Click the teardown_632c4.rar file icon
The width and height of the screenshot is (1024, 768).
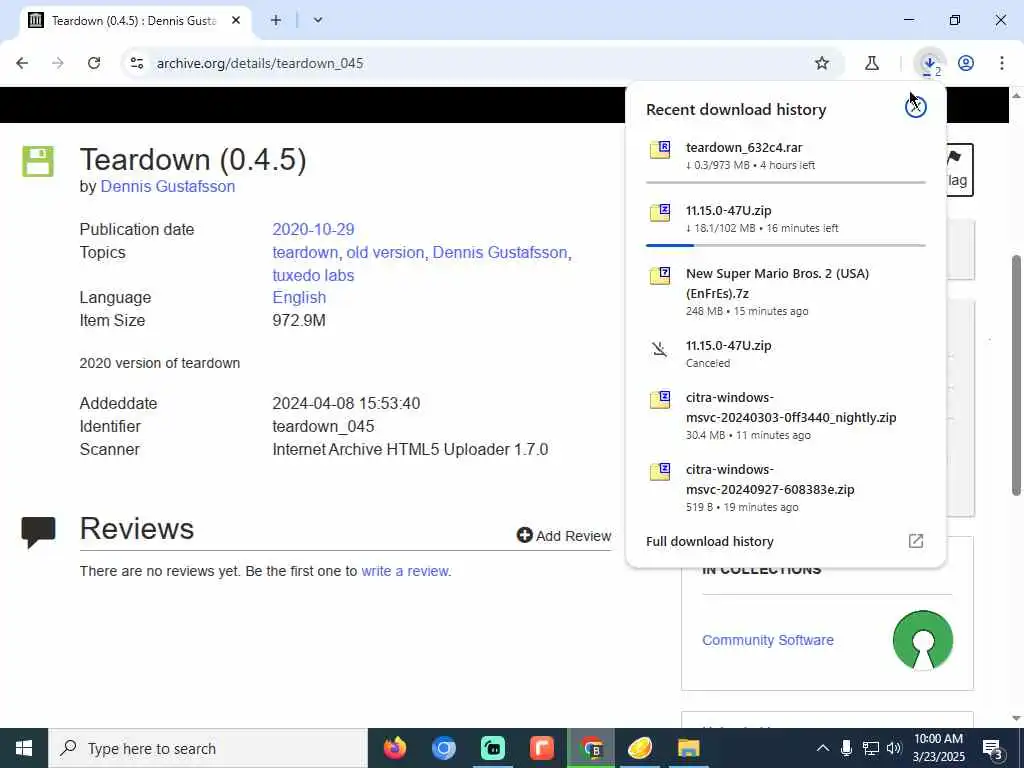(x=660, y=150)
